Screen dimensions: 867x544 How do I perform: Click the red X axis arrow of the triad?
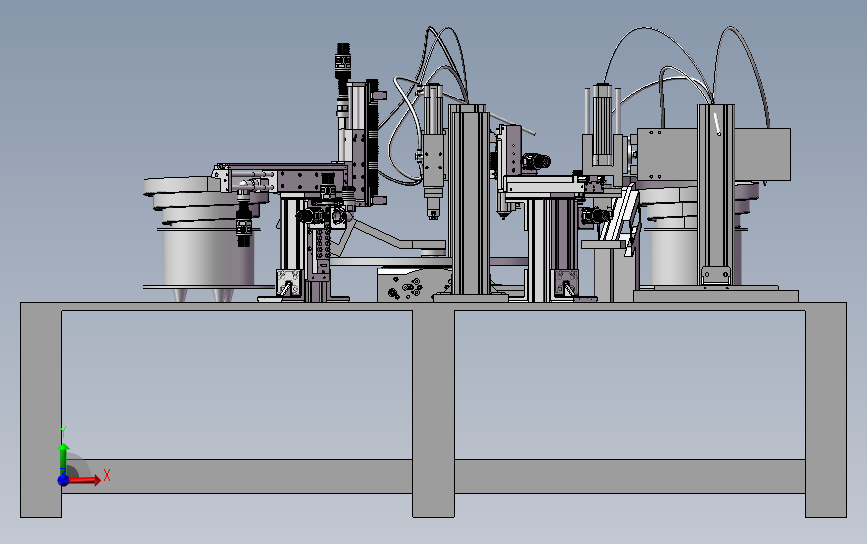86,480
